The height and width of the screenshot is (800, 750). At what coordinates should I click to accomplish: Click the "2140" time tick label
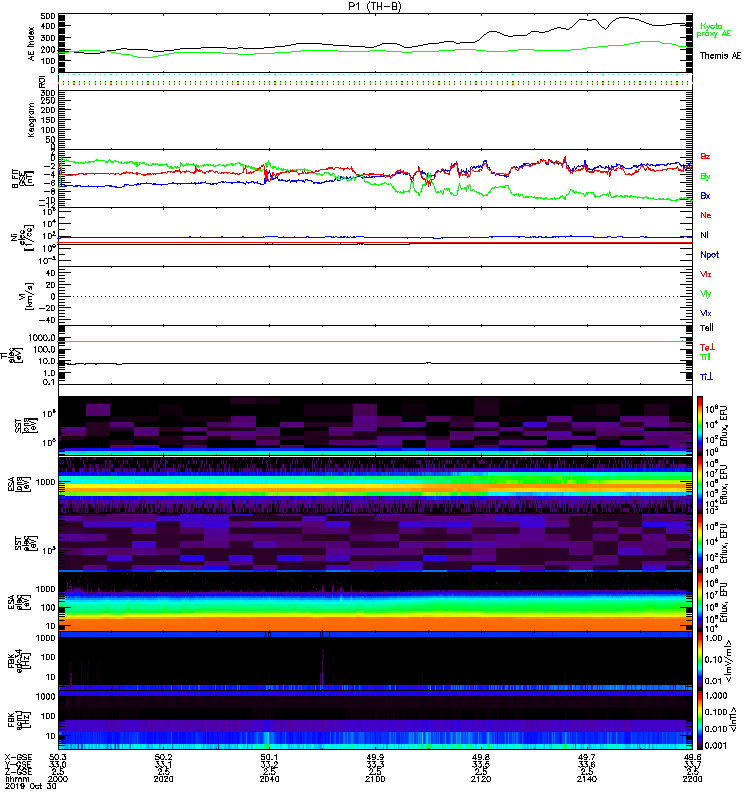[587, 779]
